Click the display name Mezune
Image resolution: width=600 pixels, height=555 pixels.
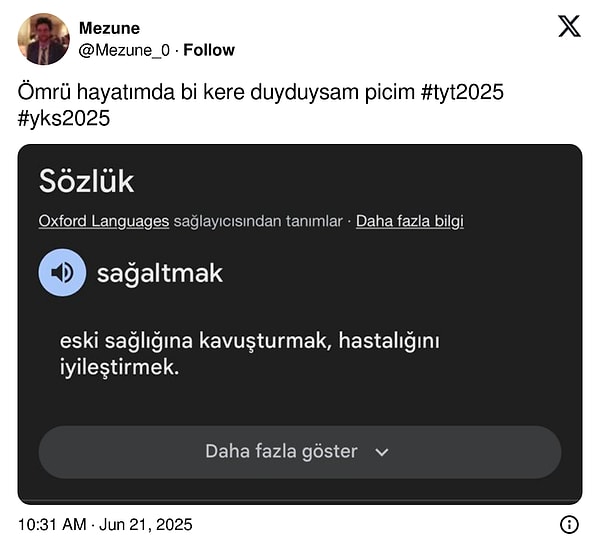(109, 28)
